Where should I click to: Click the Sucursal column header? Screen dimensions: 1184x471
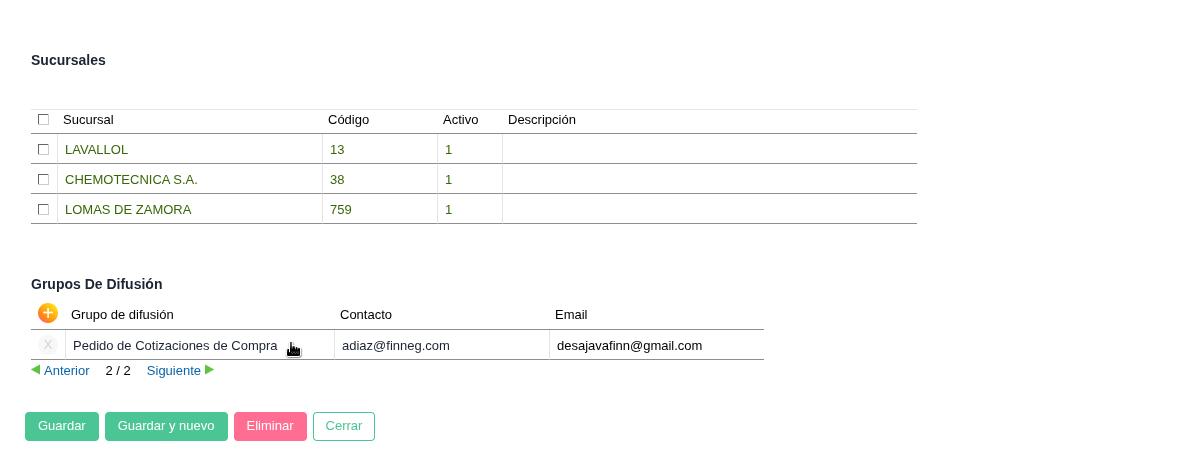coord(88,120)
